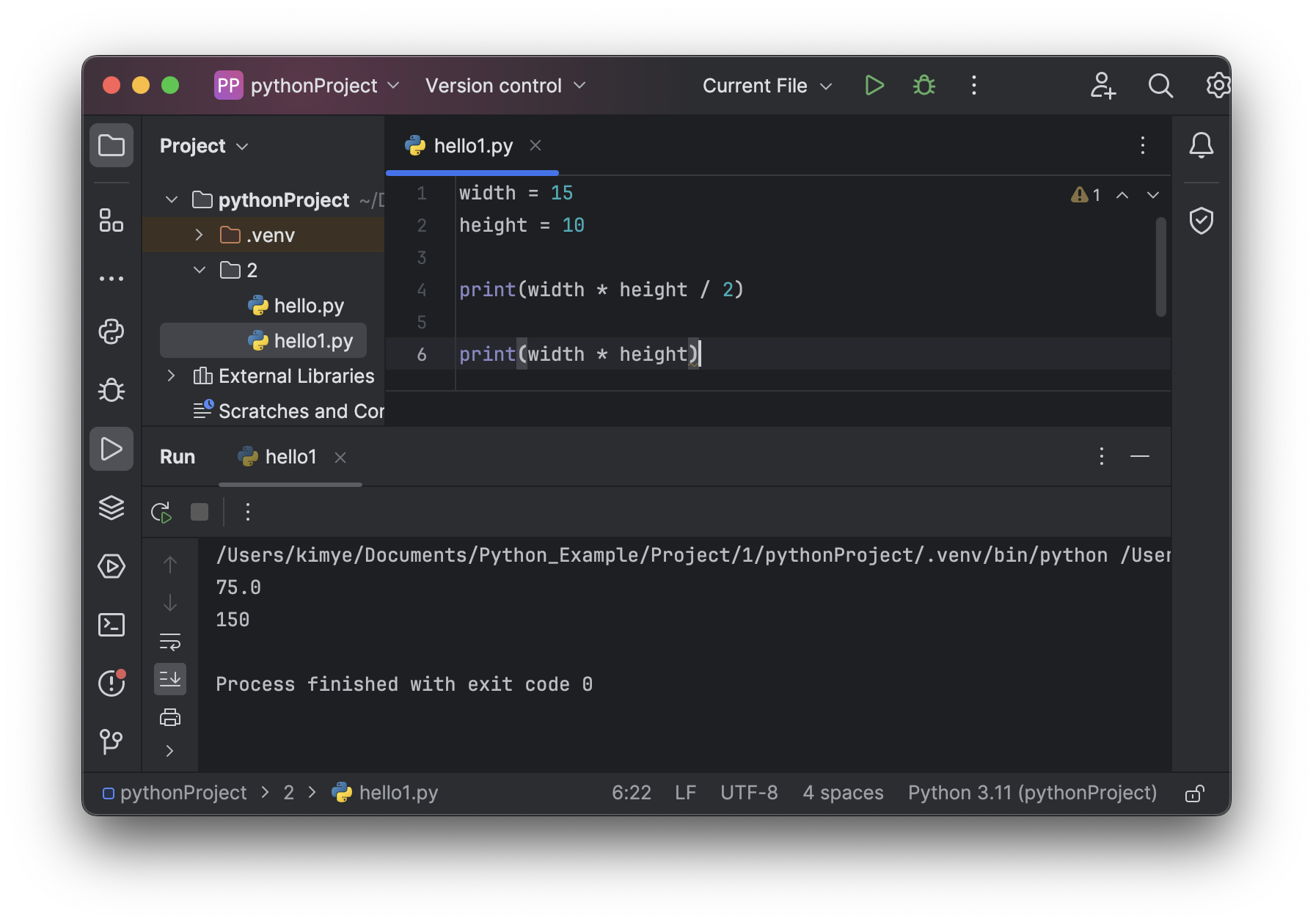Rerun hello1 in the Run panel

pyautogui.click(x=161, y=512)
